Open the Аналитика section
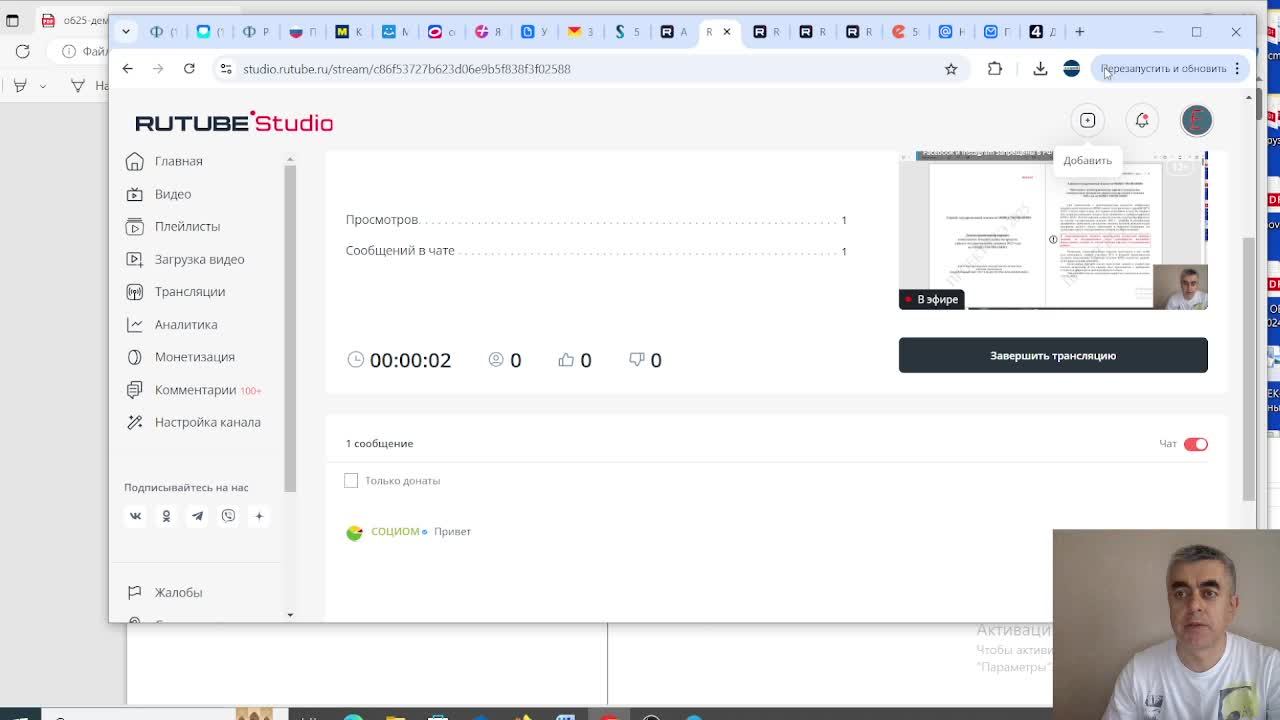 click(x=185, y=324)
